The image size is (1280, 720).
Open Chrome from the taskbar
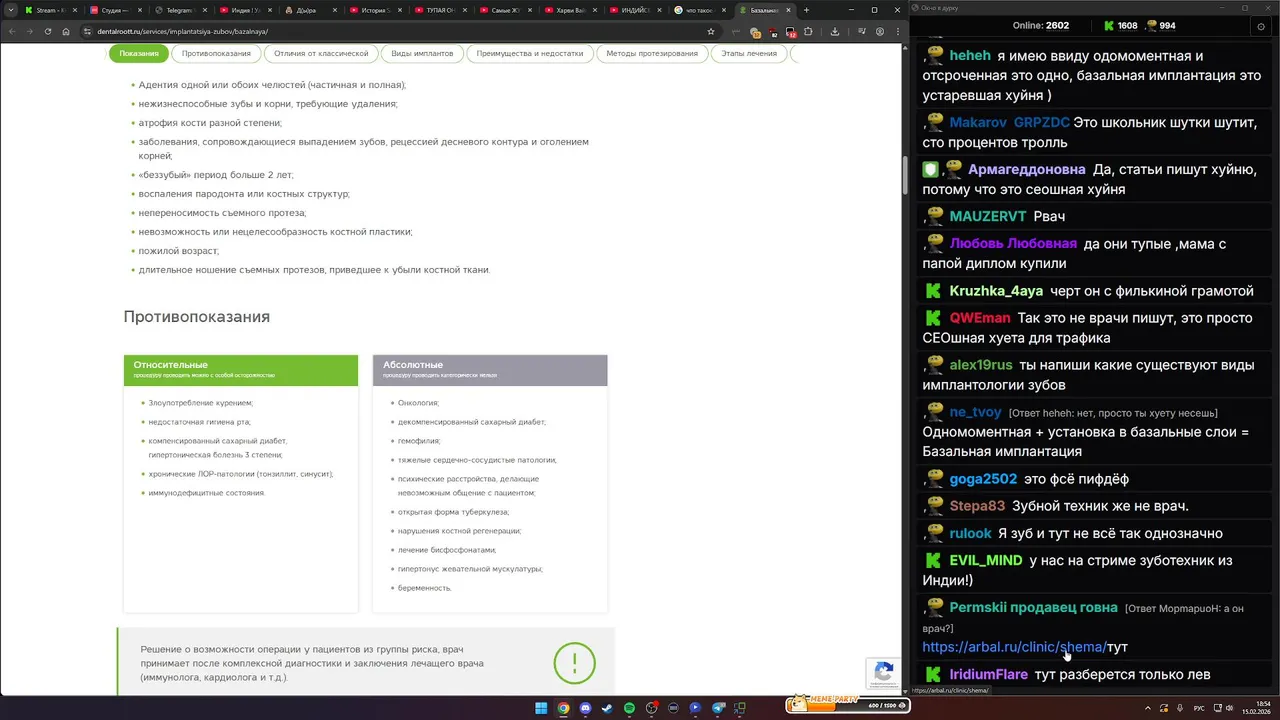[563, 708]
